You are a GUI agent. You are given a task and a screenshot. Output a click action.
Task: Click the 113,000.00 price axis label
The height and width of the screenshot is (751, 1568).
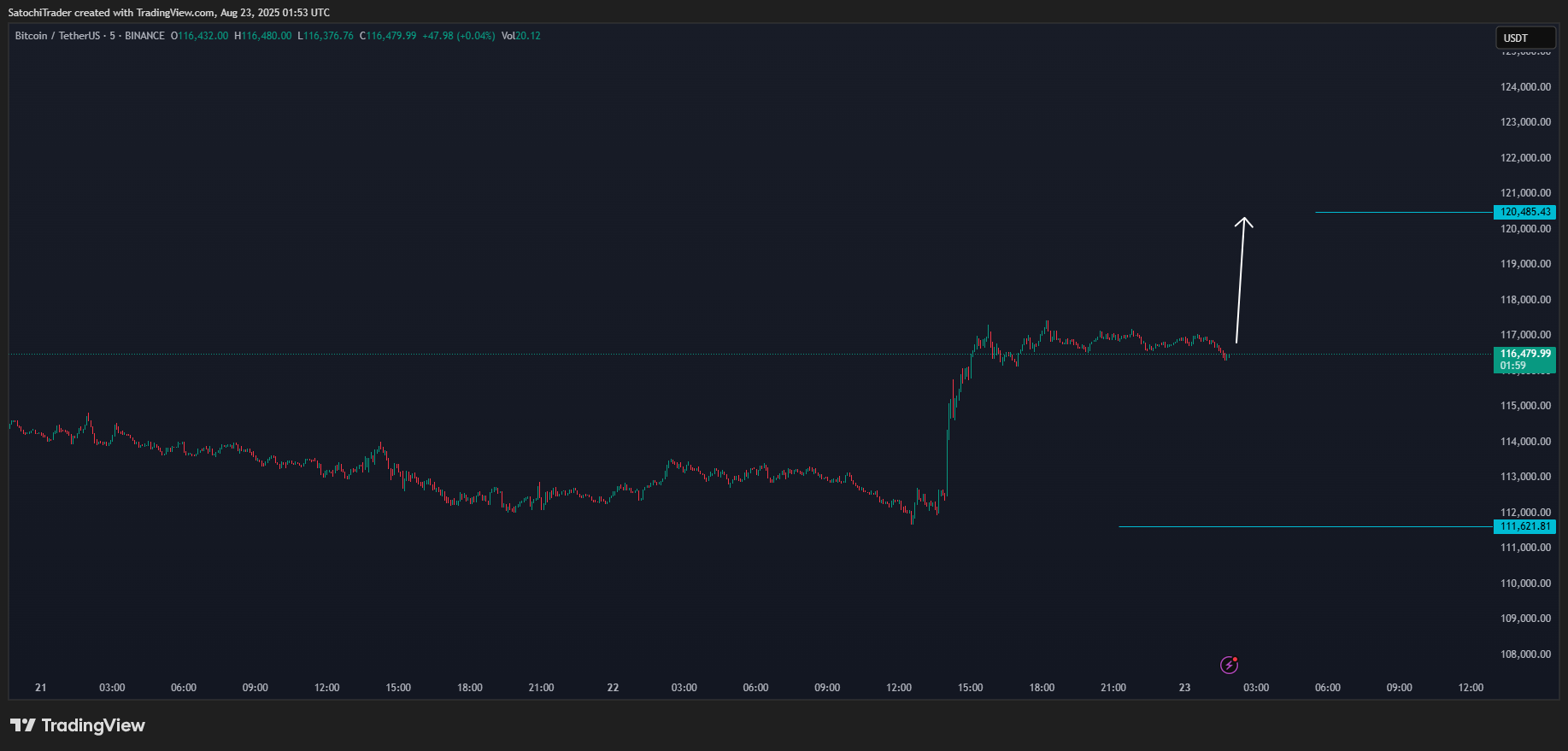point(1525,477)
